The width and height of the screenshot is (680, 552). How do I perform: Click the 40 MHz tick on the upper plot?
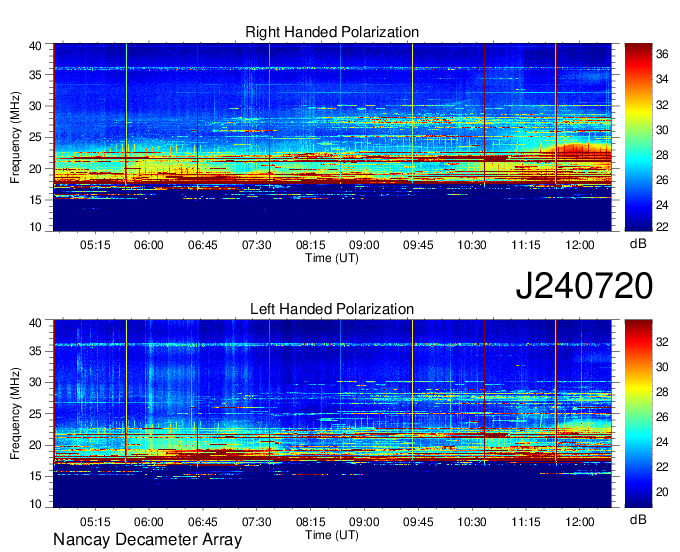tap(36, 46)
